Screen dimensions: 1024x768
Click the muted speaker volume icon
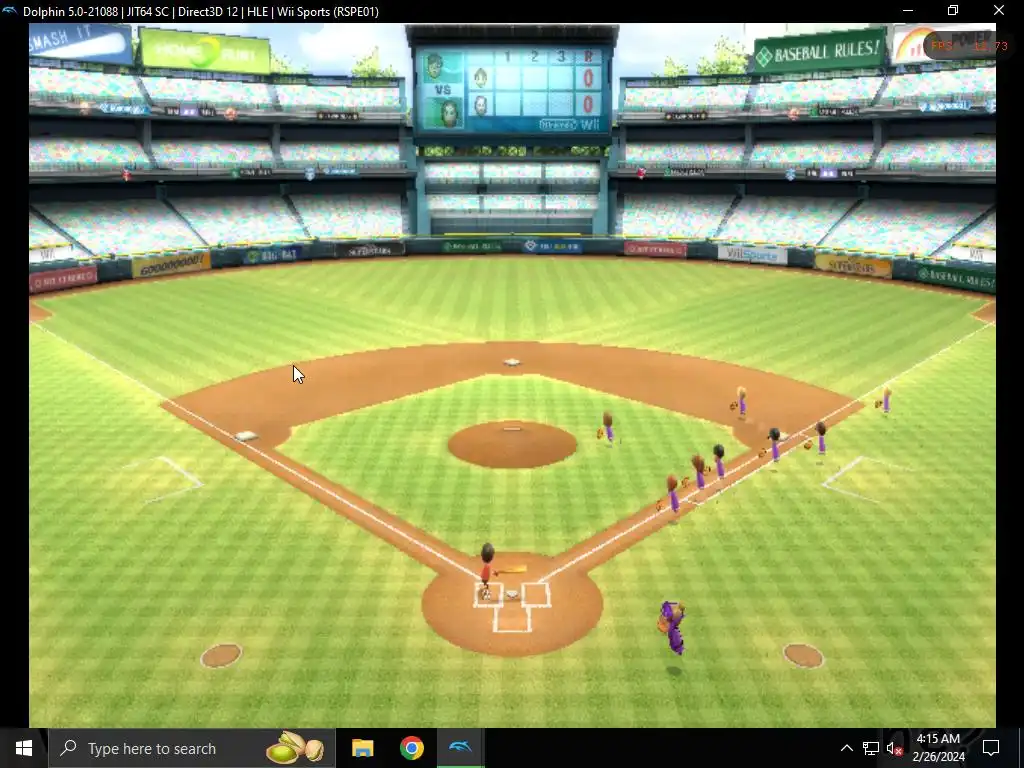[x=894, y=748]
